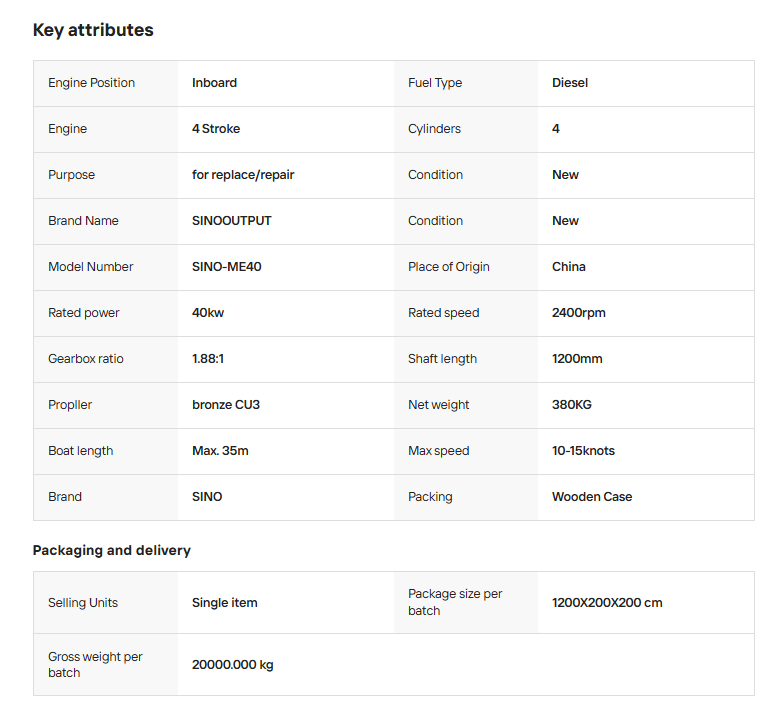
Task: Click the 2400rpm rated speed value
Action: pos(579,313)
